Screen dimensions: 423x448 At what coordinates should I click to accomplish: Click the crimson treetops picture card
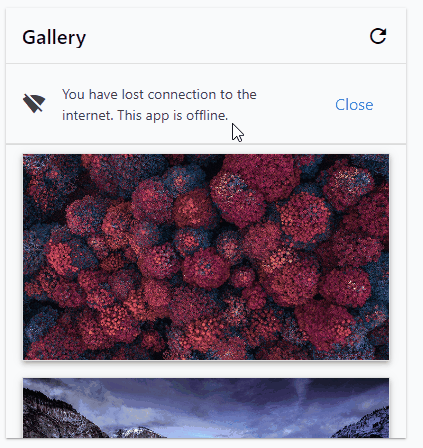coord(206,257)
